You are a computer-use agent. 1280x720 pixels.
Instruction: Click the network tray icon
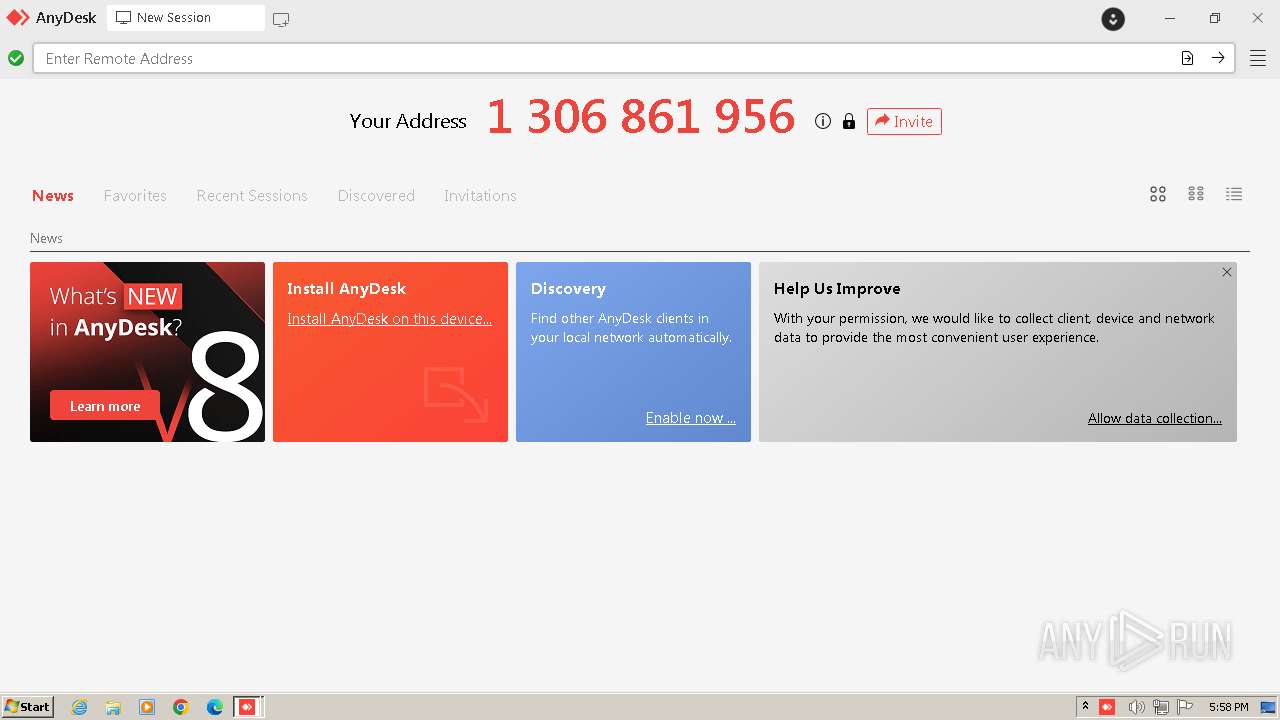tap(1161, 707)
